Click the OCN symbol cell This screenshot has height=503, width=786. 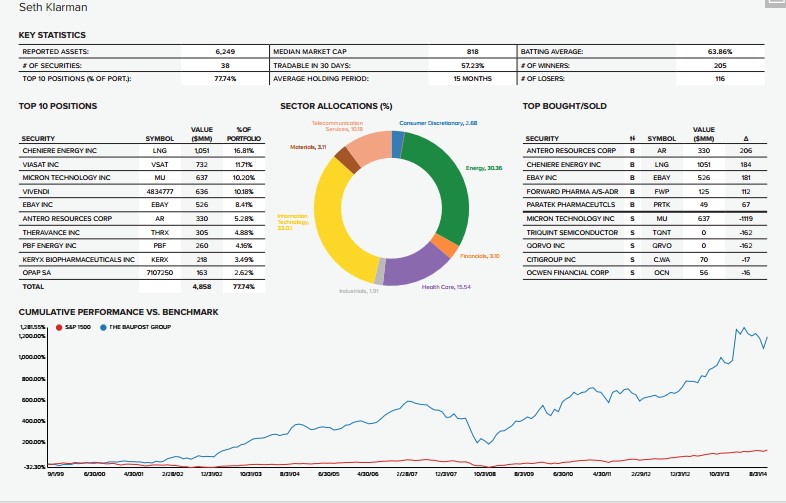click(x=662, y=273)
